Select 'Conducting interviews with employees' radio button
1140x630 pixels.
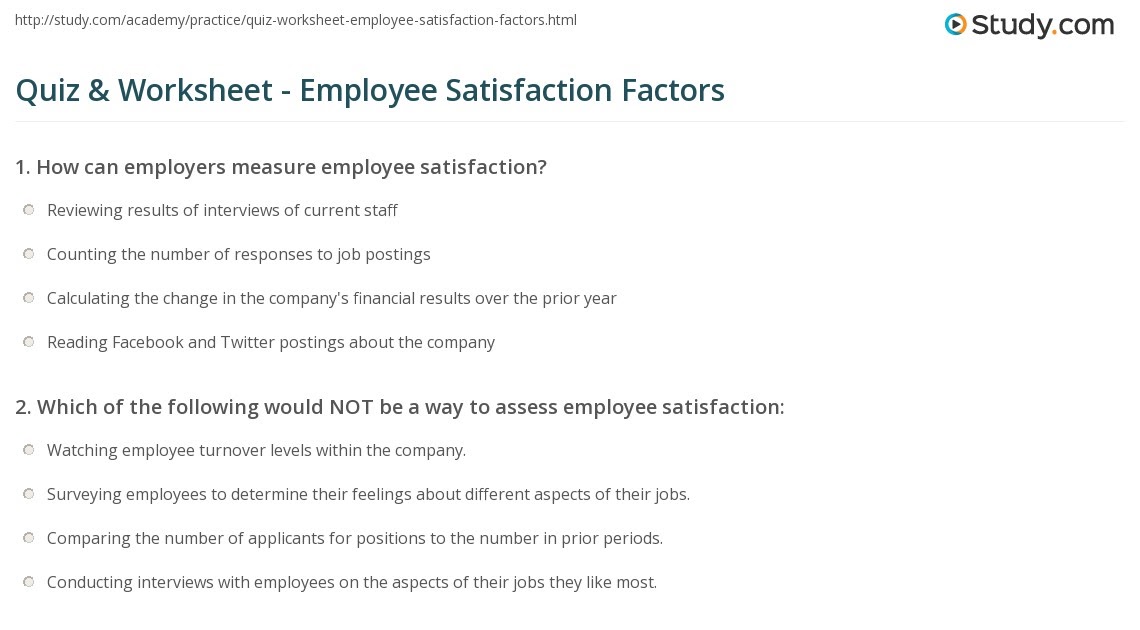click(x=28, y=581)
